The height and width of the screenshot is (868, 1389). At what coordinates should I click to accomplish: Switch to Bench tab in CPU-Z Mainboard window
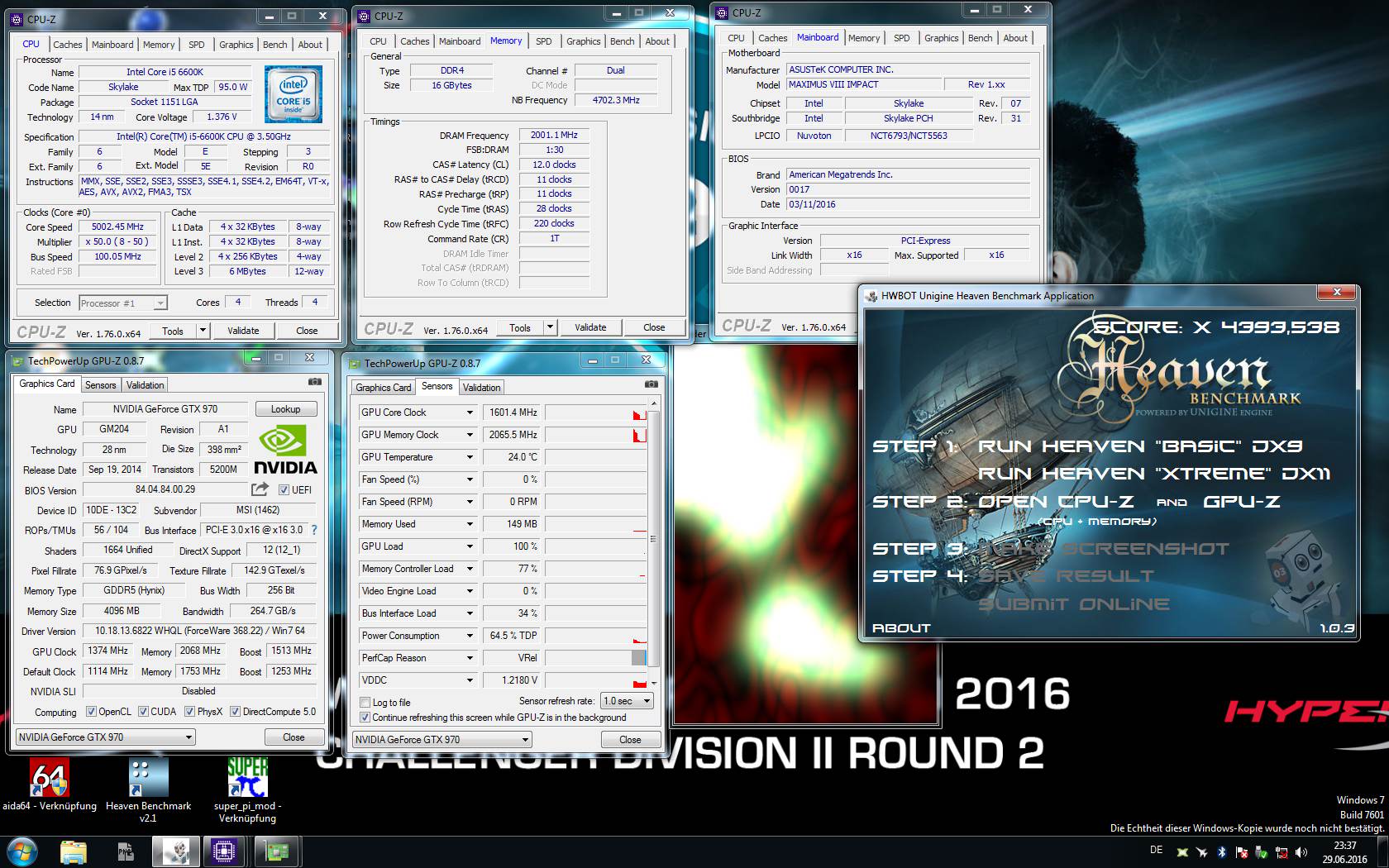click(980, 38)
